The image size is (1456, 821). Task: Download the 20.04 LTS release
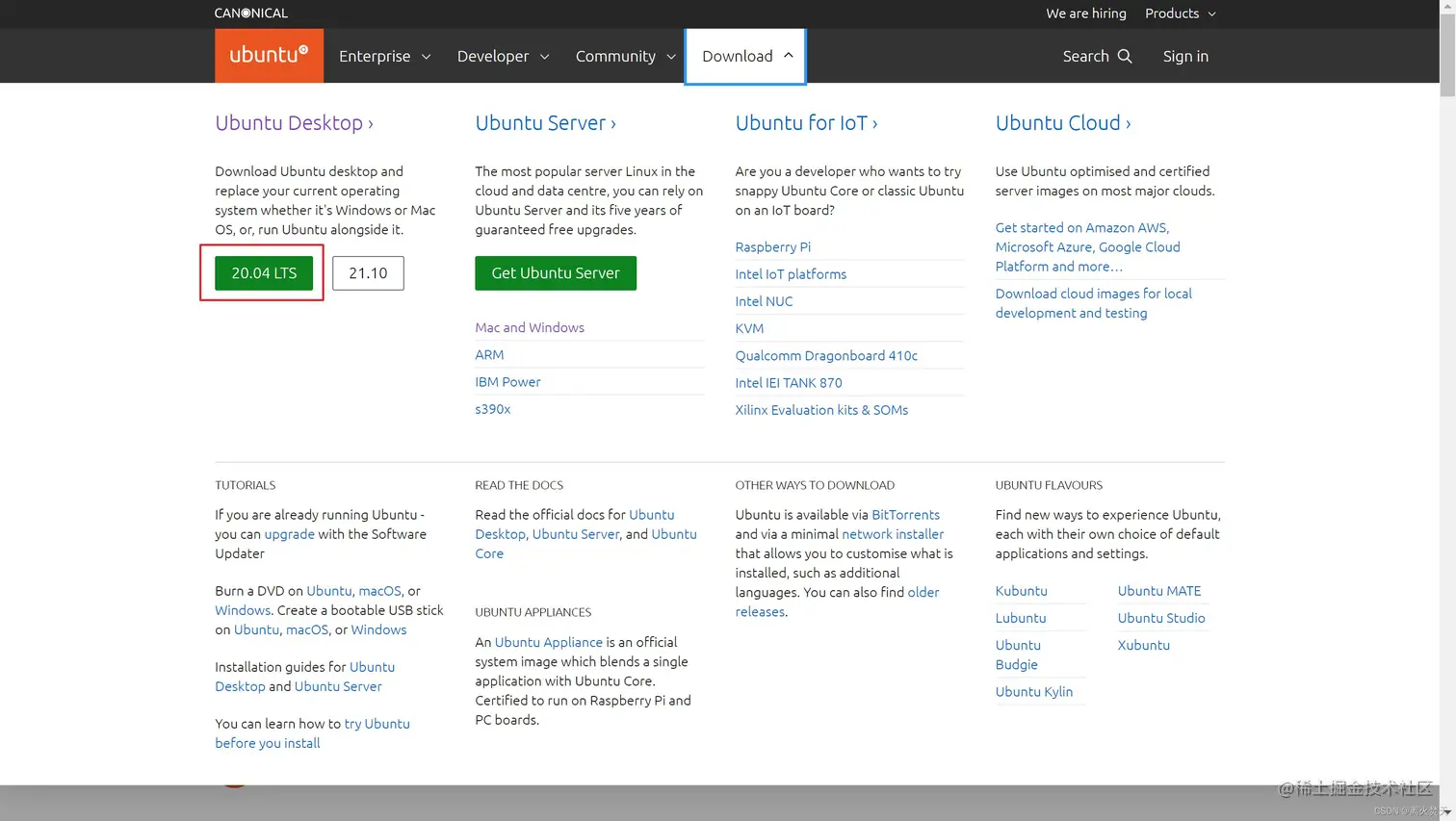coord(264,273)
